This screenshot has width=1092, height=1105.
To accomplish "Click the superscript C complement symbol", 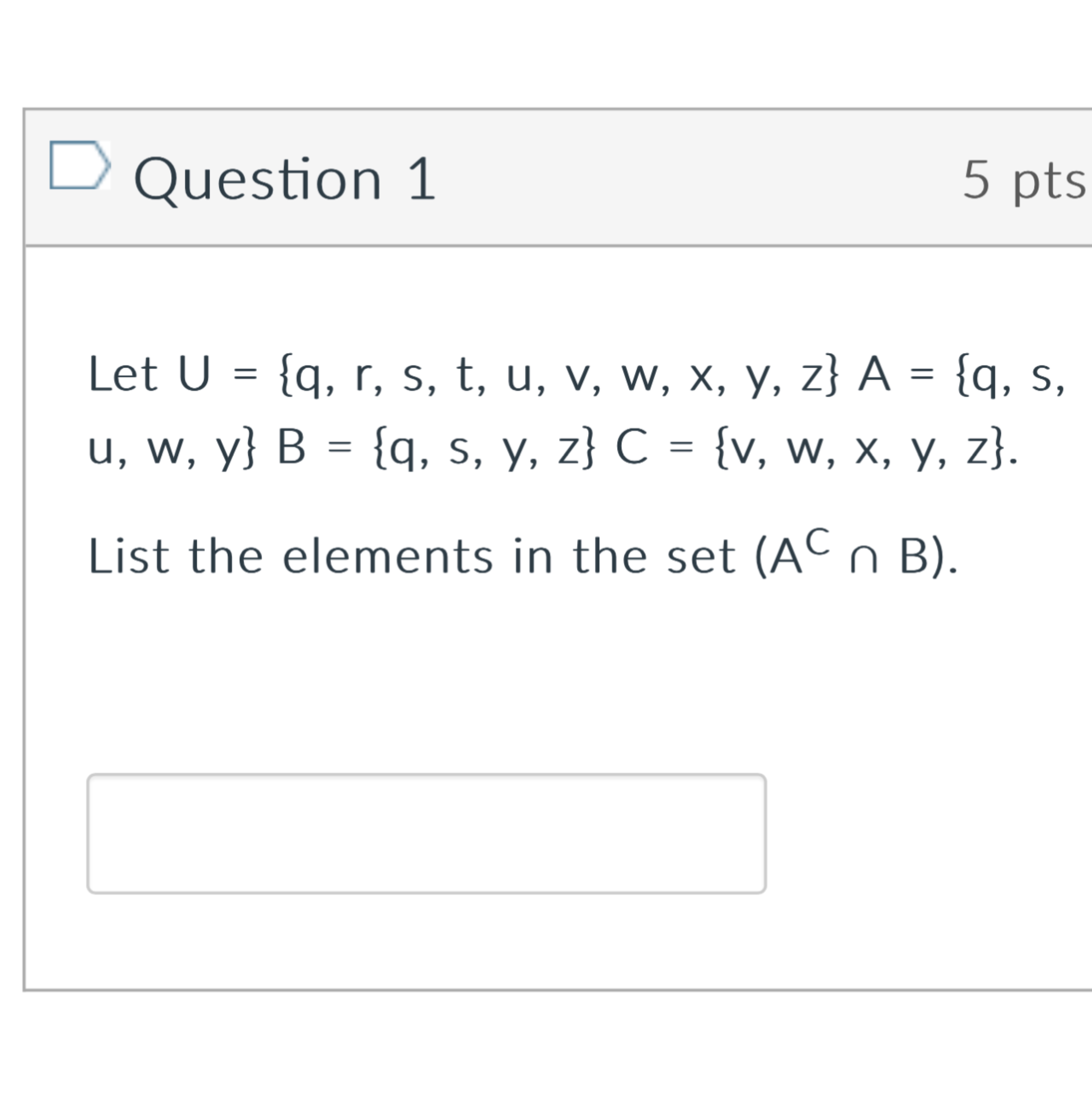I will pyautogui.click(x=819, y=542).
